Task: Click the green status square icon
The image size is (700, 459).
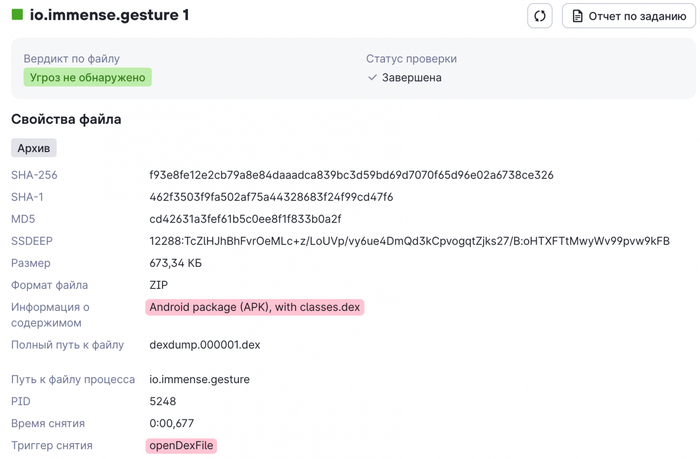Action: 17,14
